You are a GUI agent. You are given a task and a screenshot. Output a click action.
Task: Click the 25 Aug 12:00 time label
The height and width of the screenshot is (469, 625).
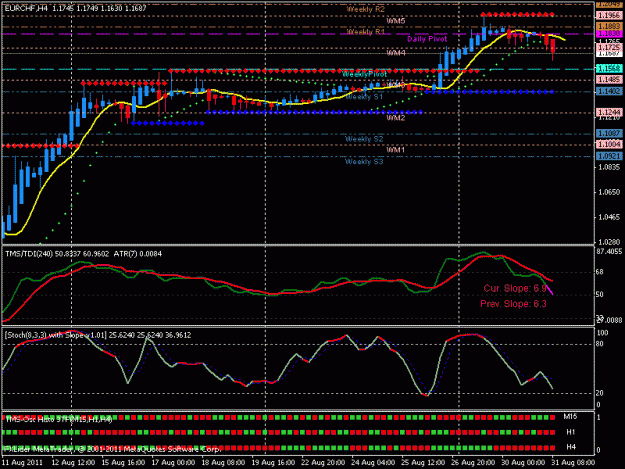[423, 463]
